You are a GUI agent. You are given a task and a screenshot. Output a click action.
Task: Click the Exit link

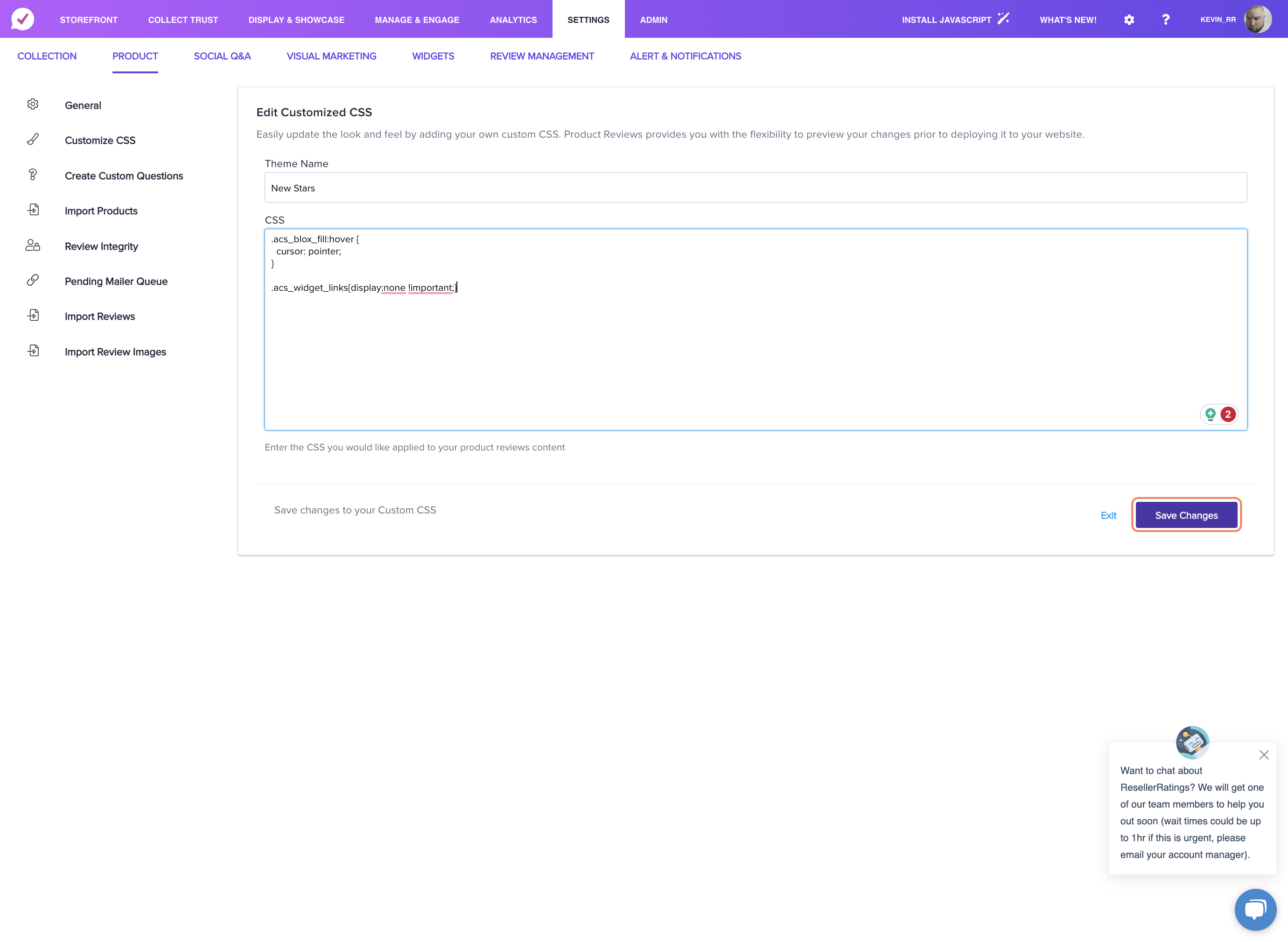point(1108,515)
